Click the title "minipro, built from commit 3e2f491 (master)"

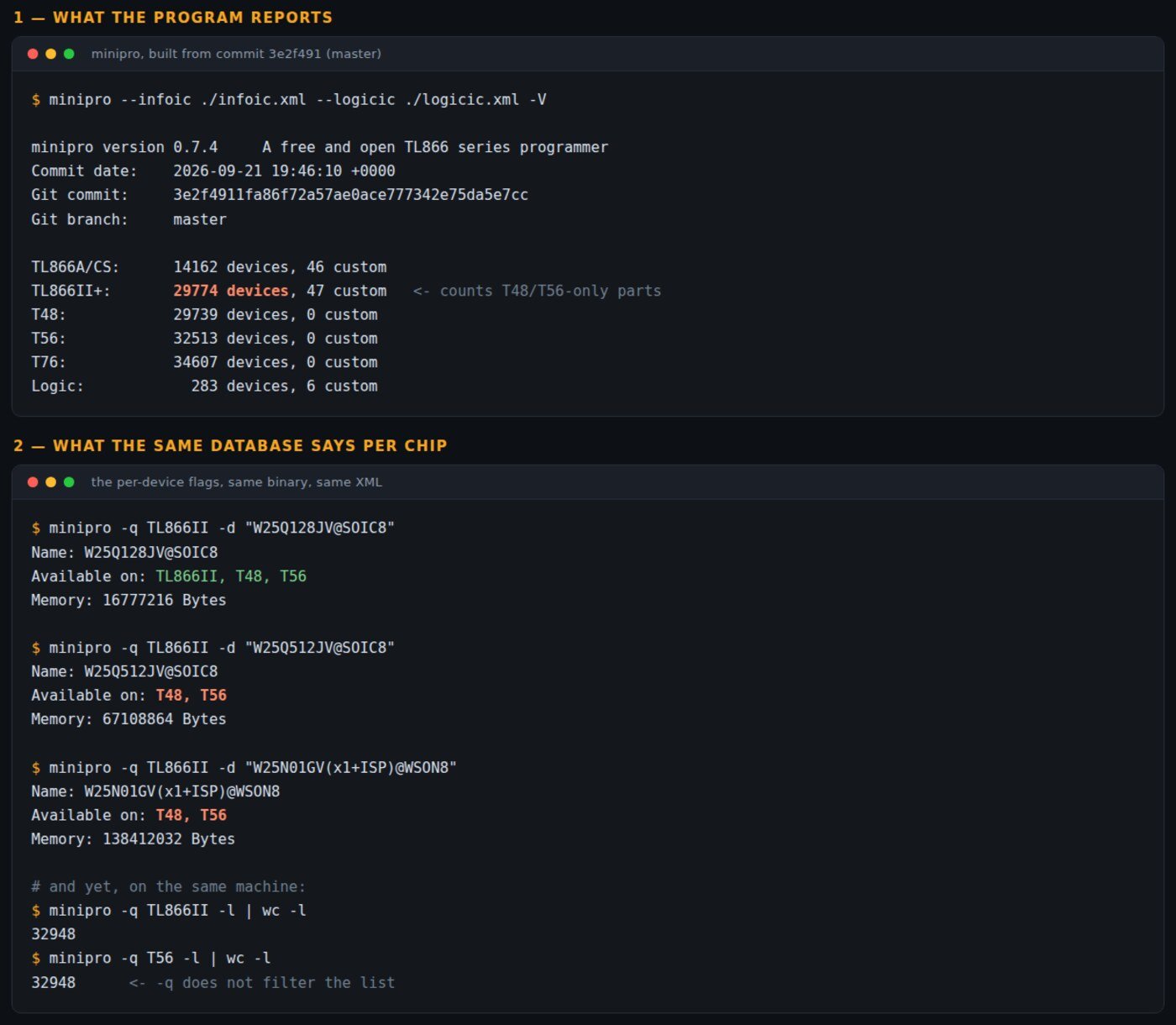tap(236, 54)
